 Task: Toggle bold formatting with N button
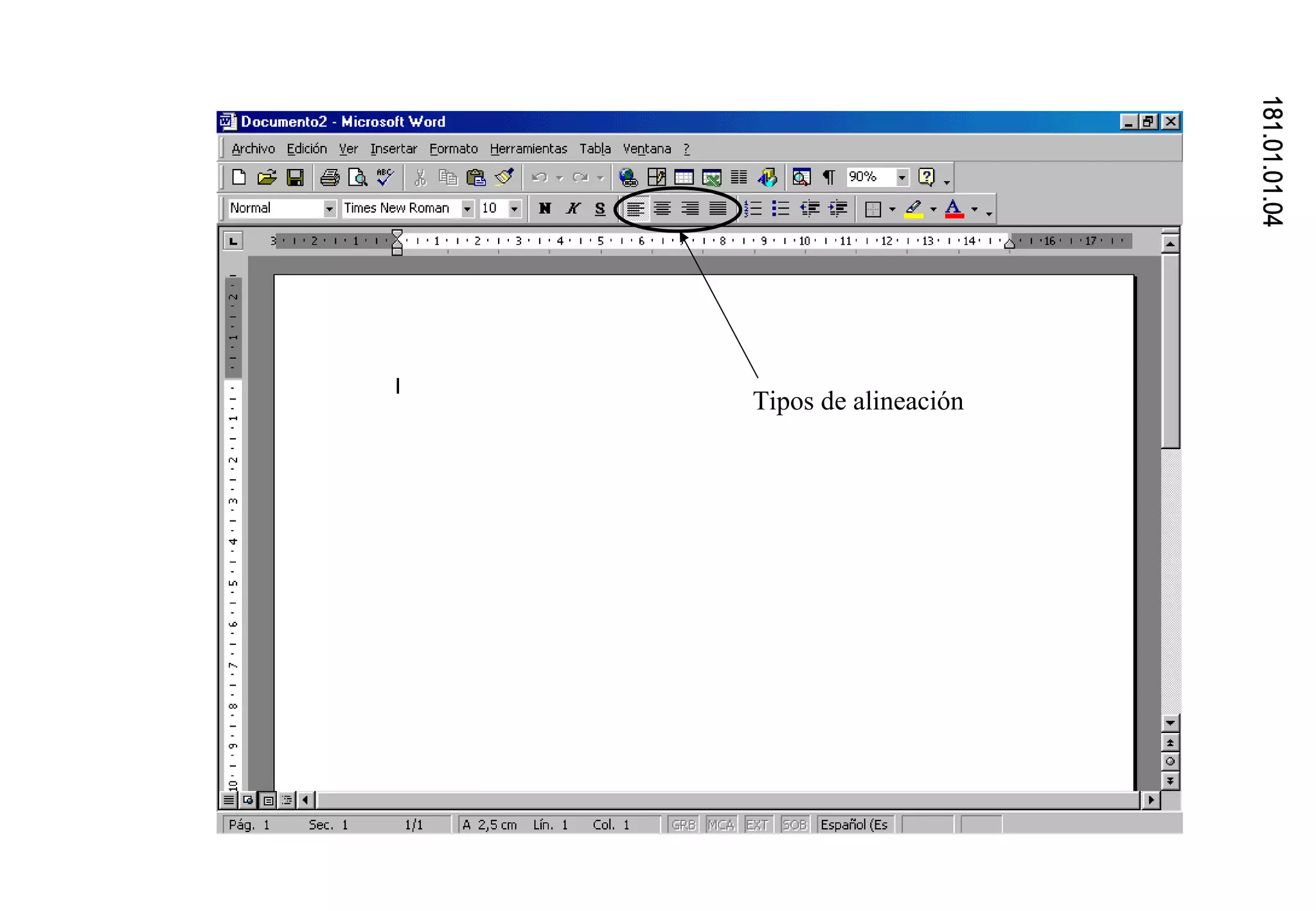click(545, 208)
